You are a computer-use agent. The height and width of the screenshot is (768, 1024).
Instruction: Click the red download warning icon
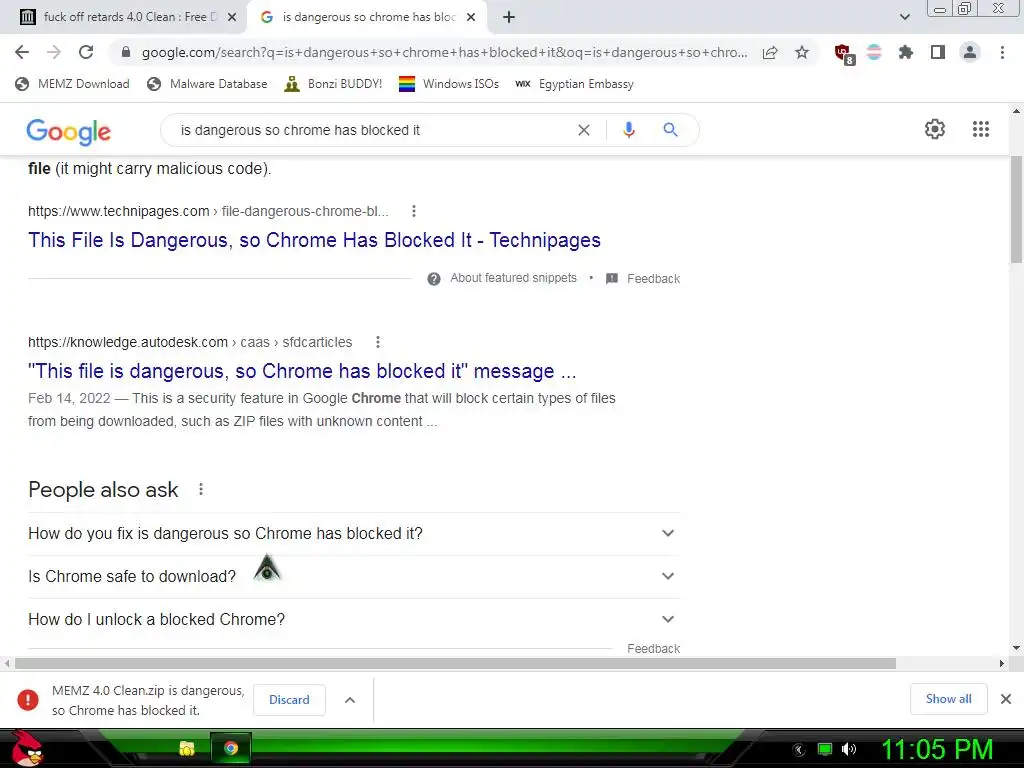click(x=27, y=699)
